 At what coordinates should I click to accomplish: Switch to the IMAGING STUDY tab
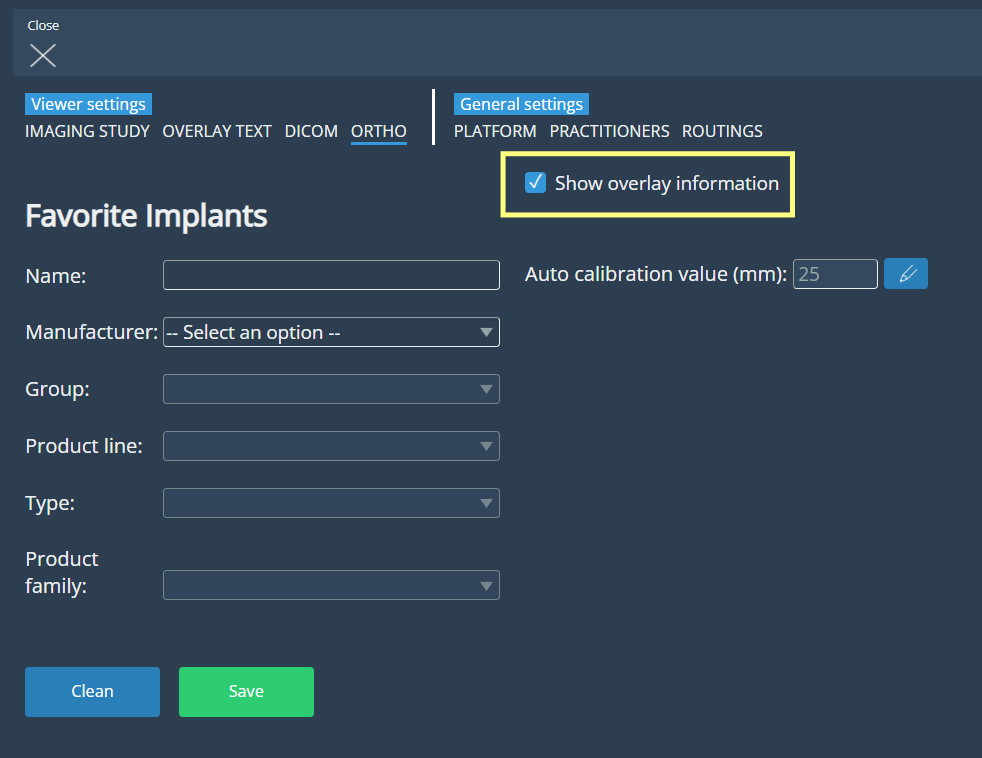[87, 131]
